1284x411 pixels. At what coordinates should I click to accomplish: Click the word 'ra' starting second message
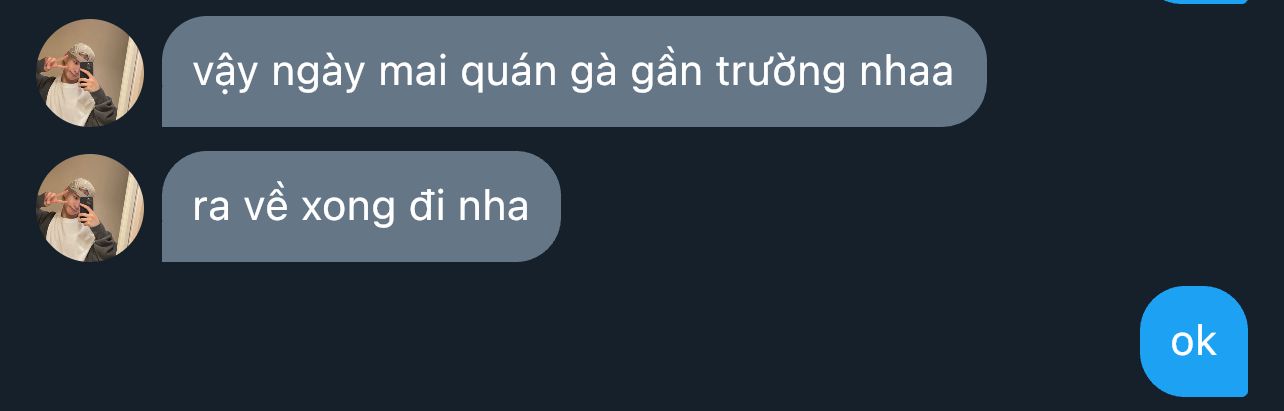click(x=211, y=208)
